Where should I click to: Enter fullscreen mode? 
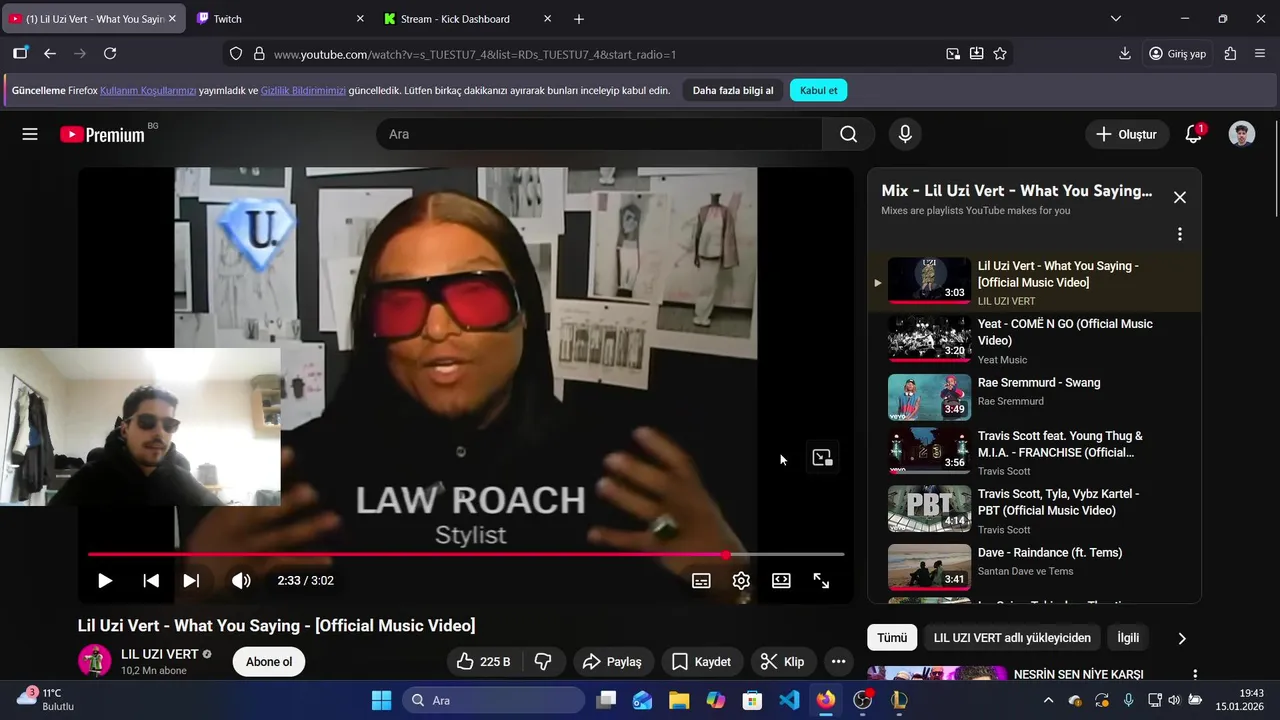point(821,580)
